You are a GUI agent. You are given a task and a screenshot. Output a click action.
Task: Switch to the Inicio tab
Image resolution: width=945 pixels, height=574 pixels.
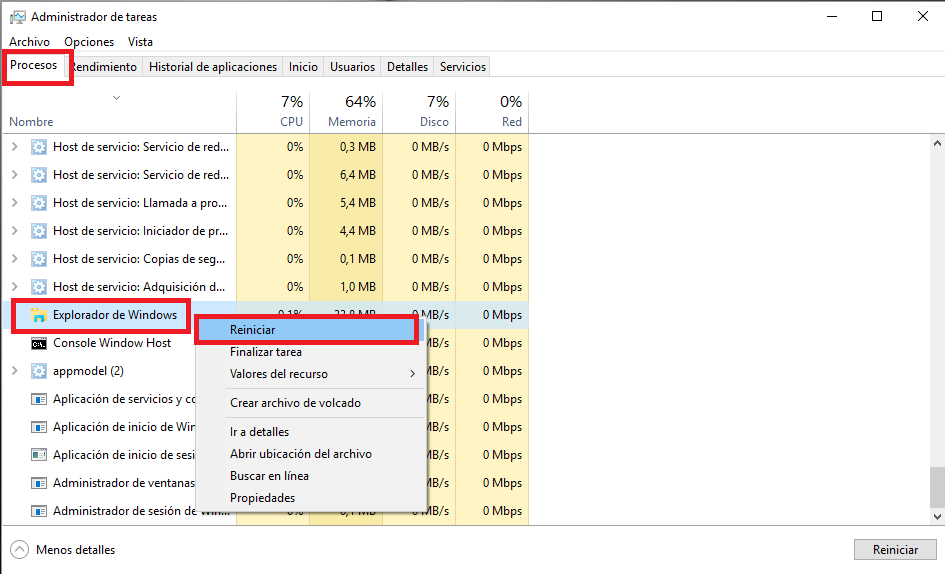303,67
